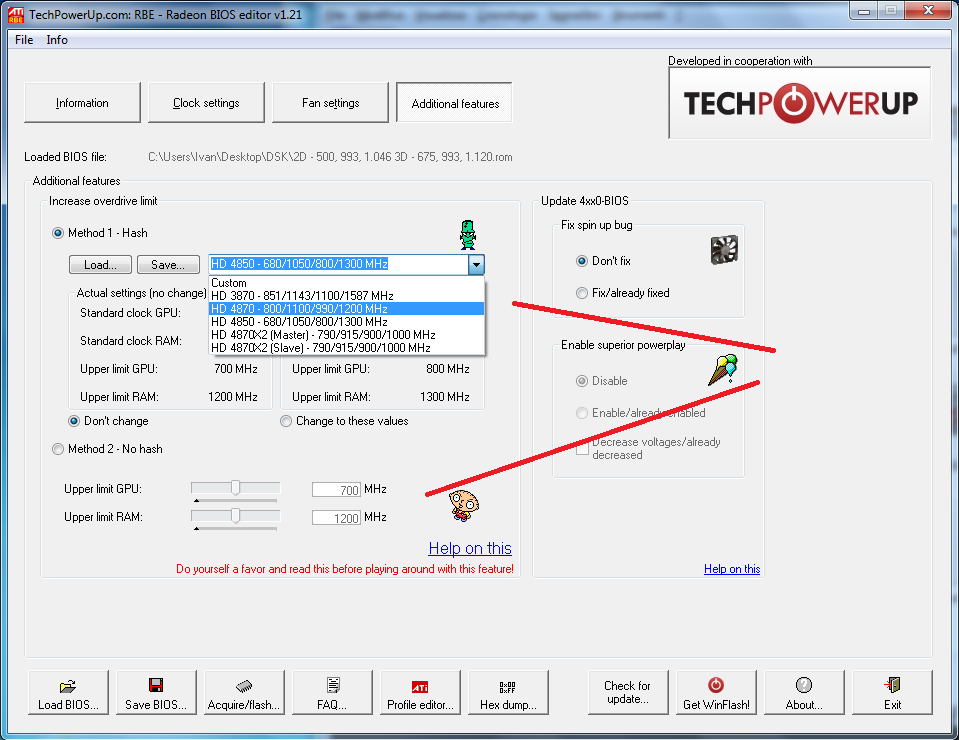
Task: Click the Upper limit RAM value field
Action: coord(336,518)
